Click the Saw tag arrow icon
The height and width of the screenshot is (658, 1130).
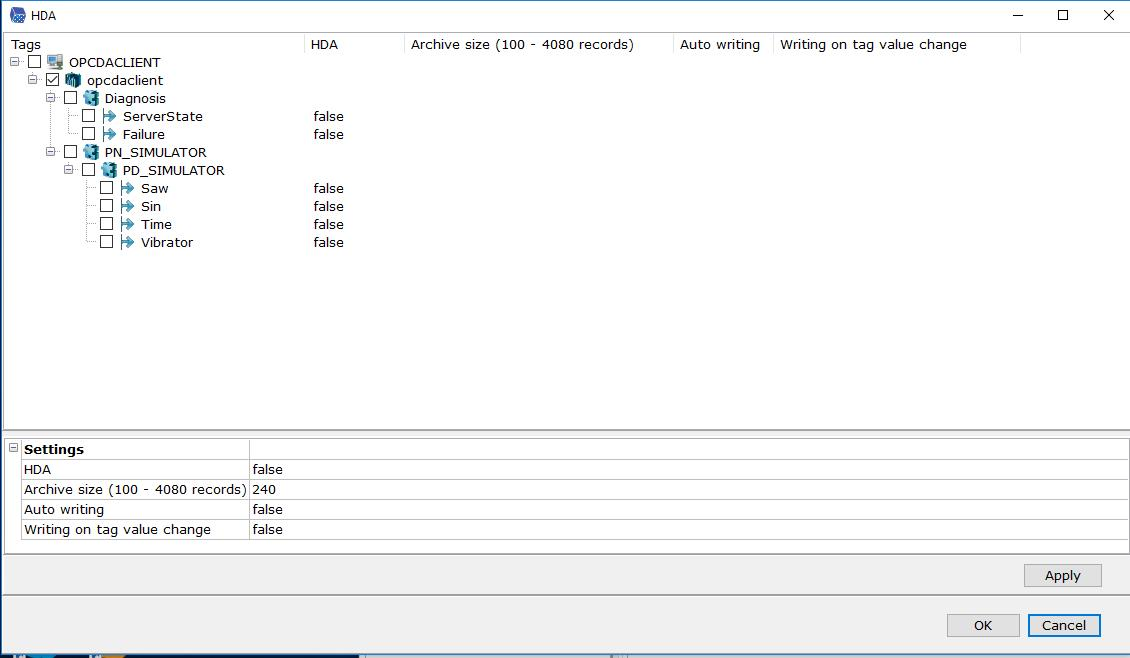click(127, 188)
